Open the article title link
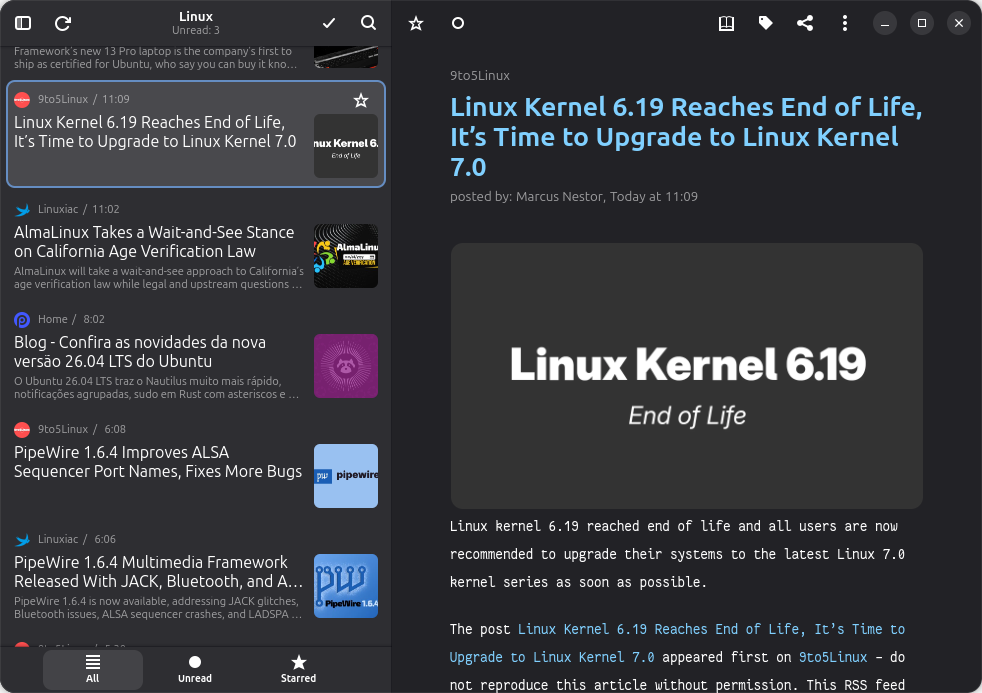This screenshot has width=982, height=693. (x=685, y=136)
